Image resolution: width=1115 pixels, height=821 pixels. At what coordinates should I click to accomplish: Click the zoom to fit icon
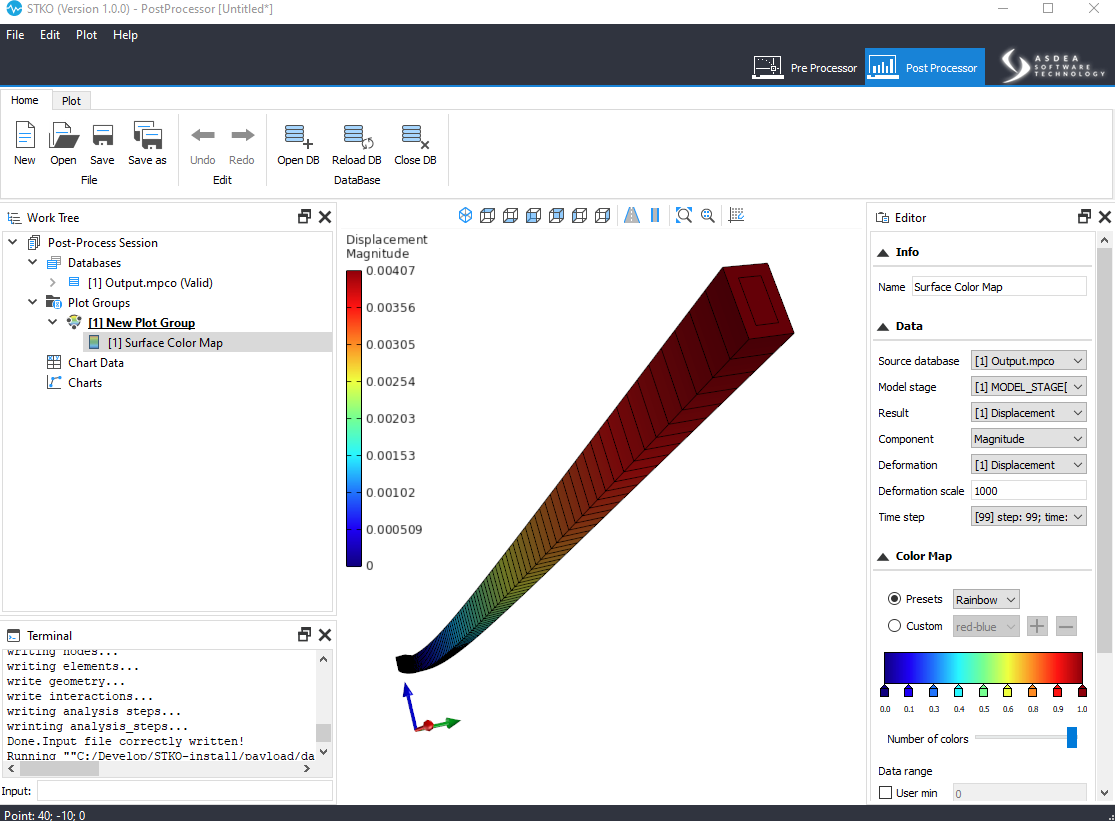tap(684, 215)
